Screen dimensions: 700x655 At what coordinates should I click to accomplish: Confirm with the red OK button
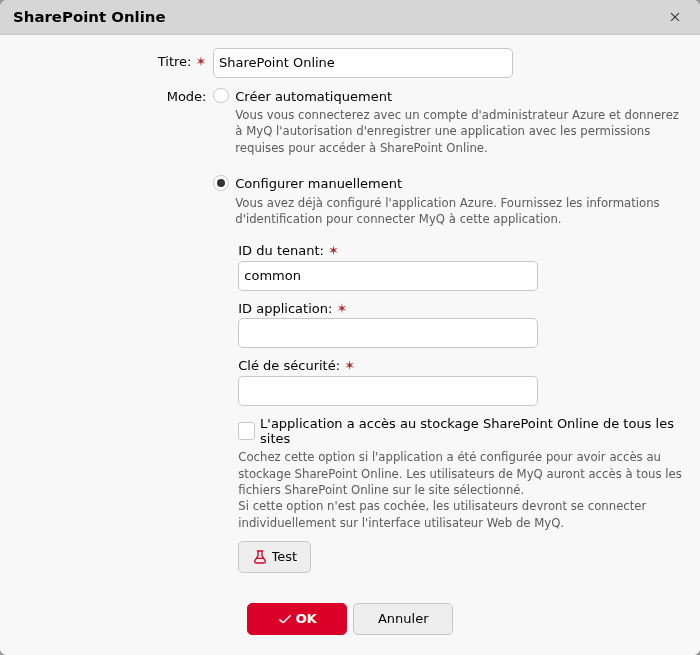tap(297, 619)
